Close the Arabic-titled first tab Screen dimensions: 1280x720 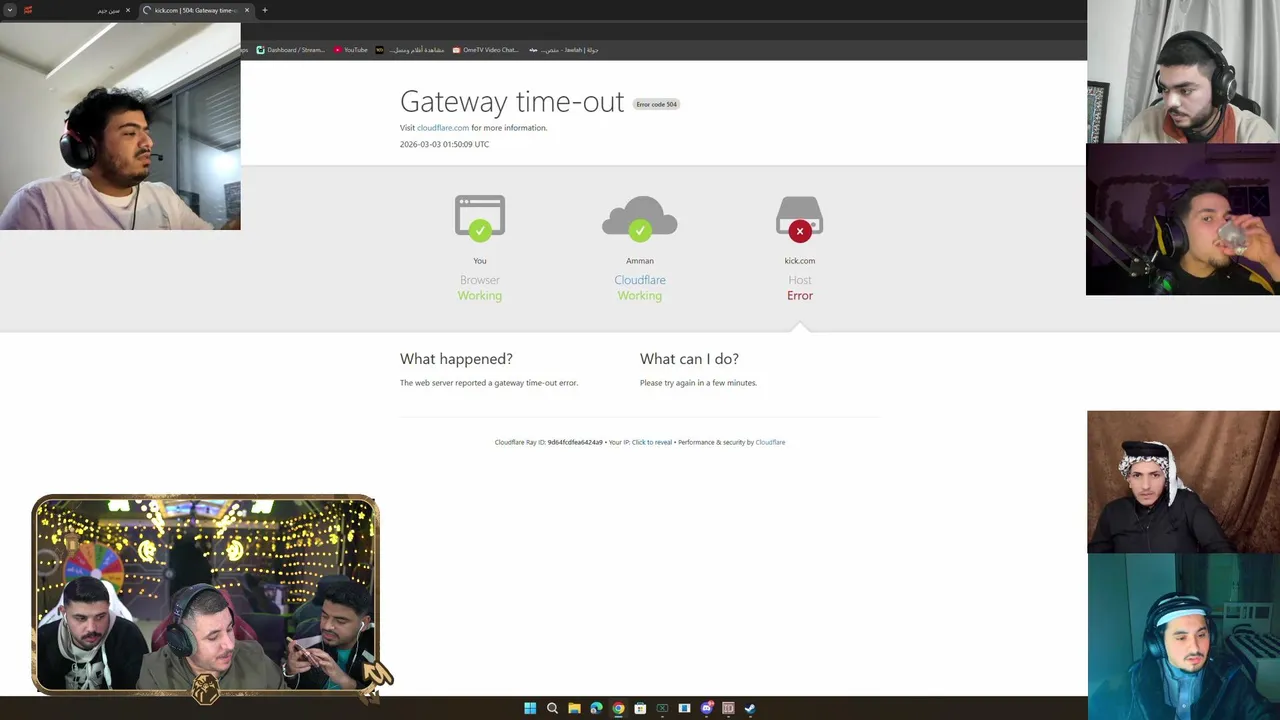(128, 10)
